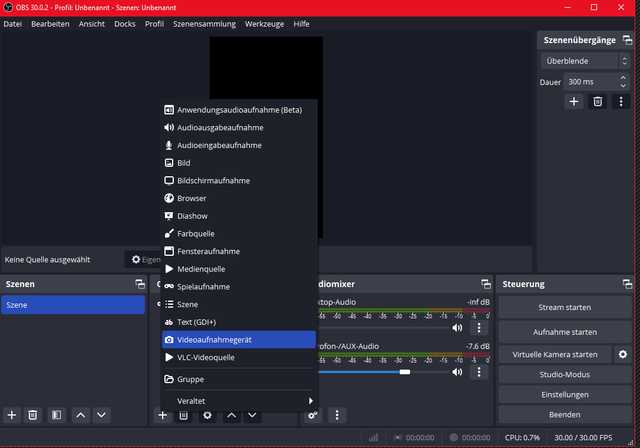
Task: Move source down arrow icon
Action: 252,415
